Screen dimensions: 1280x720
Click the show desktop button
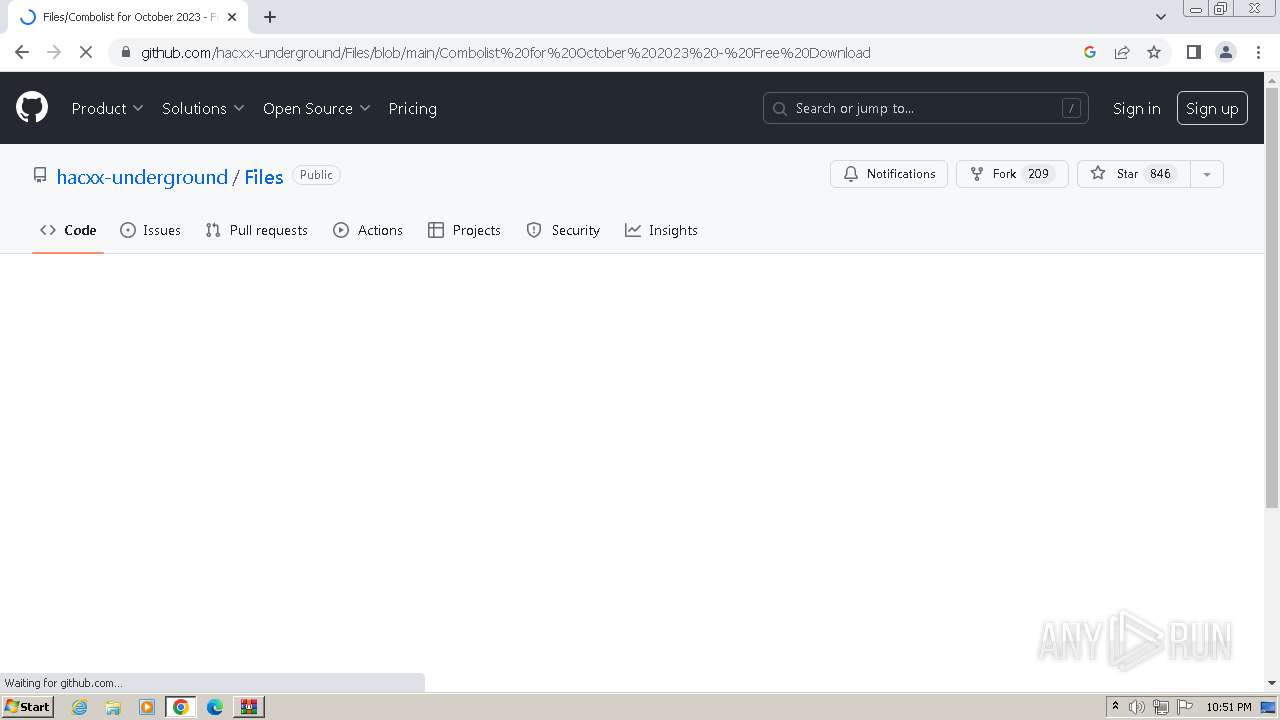[x=1268, y=707]
